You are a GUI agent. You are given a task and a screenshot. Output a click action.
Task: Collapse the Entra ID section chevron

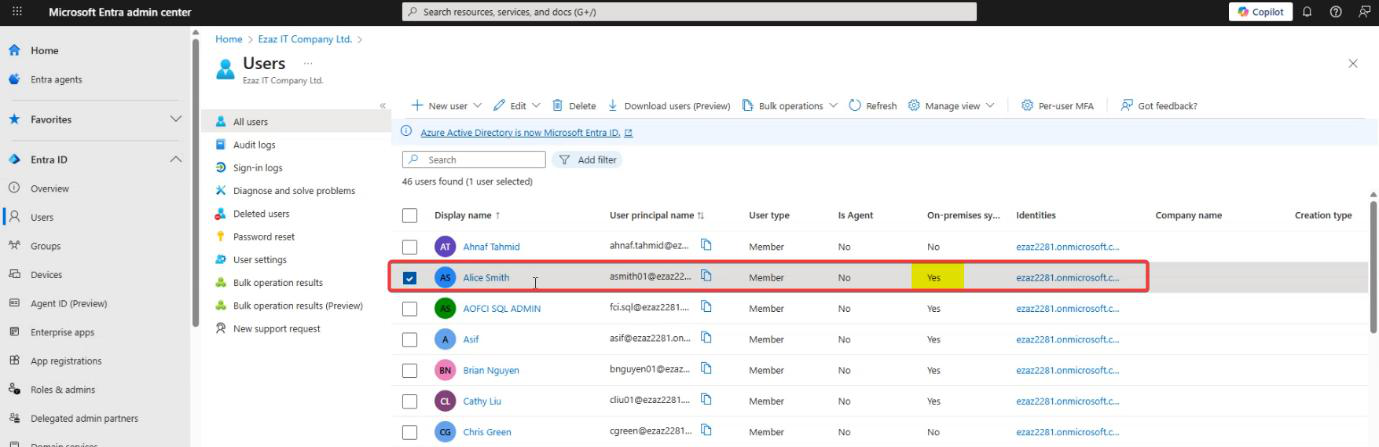click(176, 159)
